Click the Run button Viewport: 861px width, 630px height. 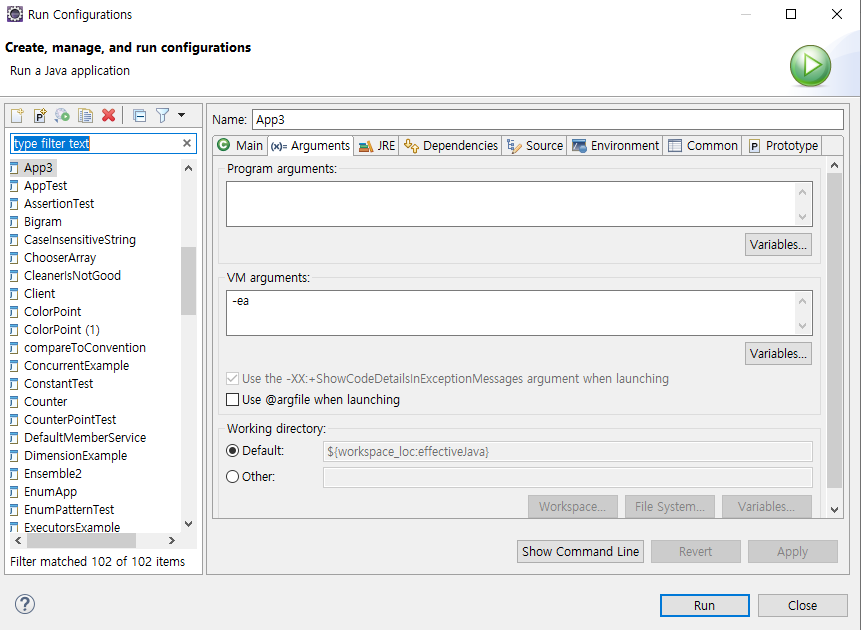[x=705, y=605]
